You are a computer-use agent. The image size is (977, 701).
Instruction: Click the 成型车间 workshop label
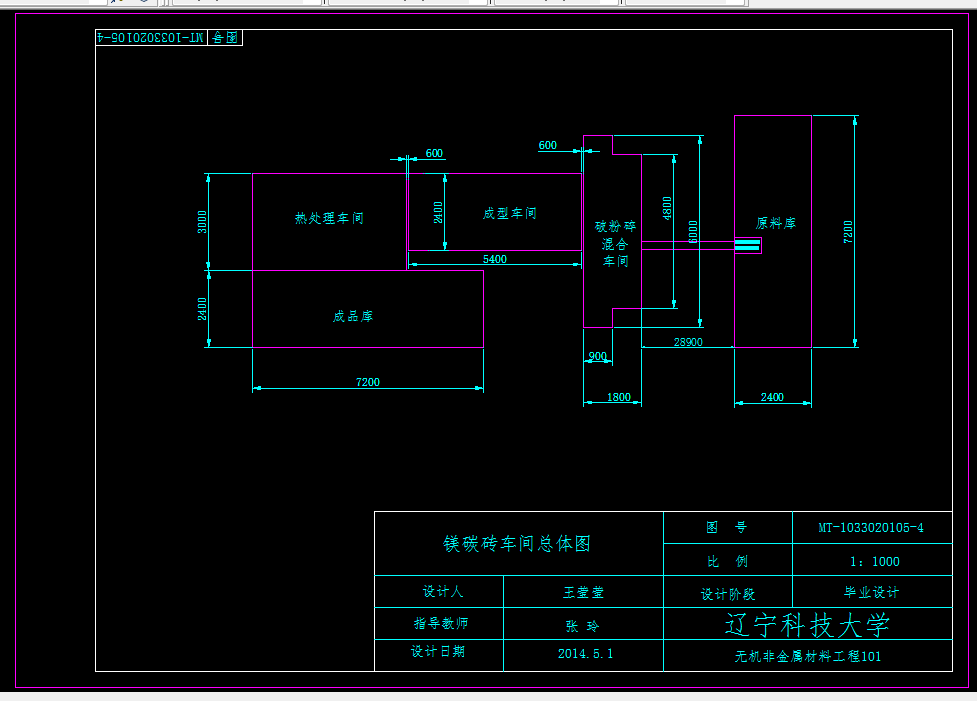[x=508, y=212]
